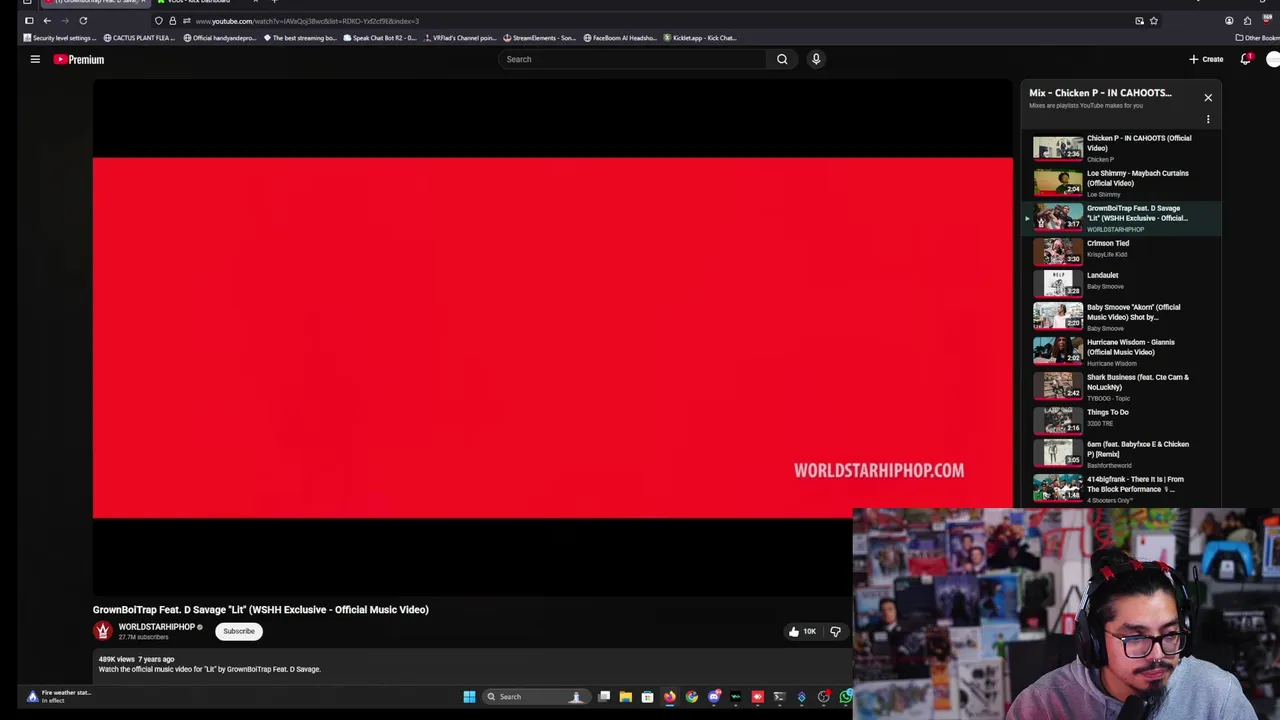Dislike the video with the thumbs-down icon
The image size is (1280, 720).
(x=835, y=631)
